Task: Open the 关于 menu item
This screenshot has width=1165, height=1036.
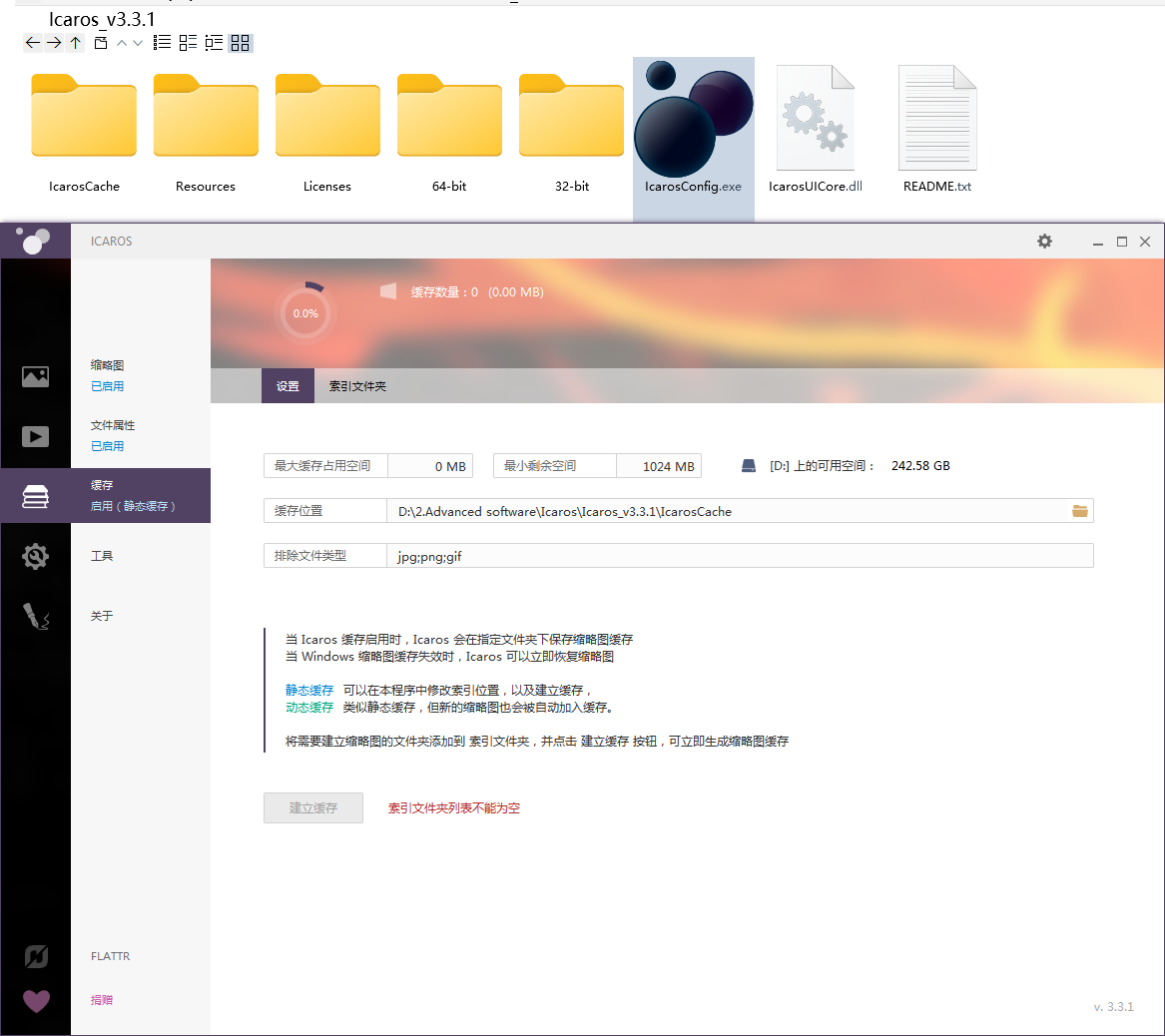Action: [x=102, y=616]
